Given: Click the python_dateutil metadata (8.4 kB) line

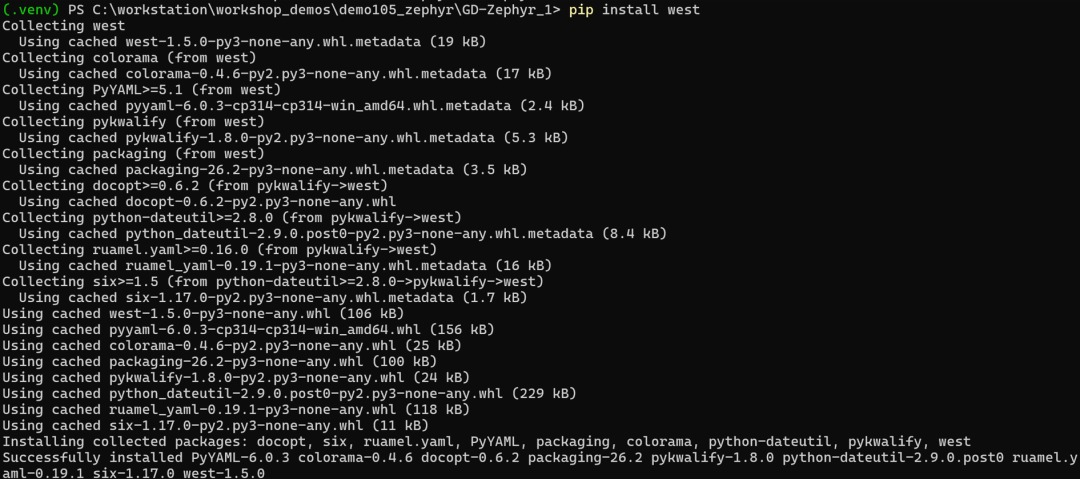Looking at the screenshot, I should coord(343,234).
